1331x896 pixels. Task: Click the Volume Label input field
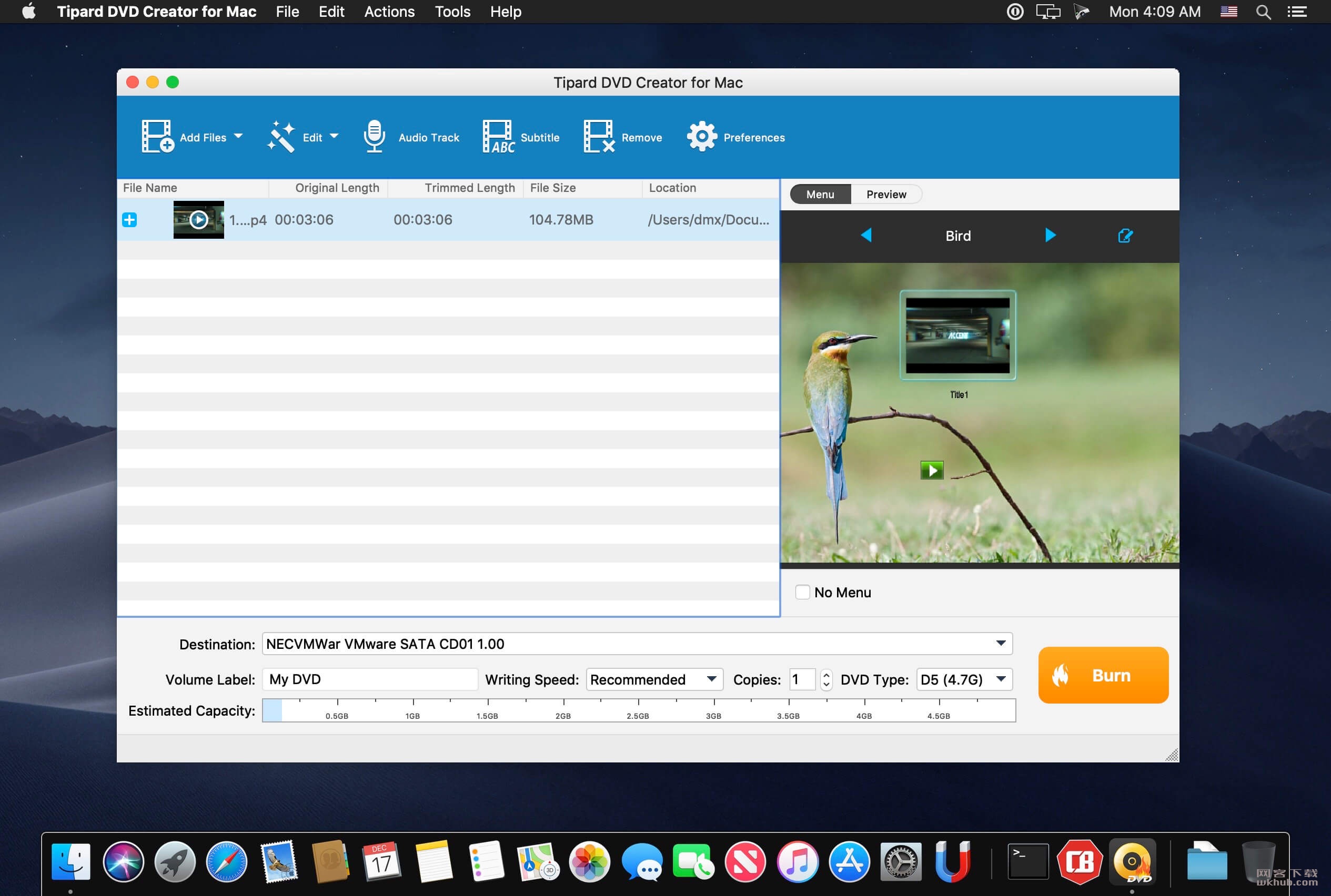coord(370,679)
